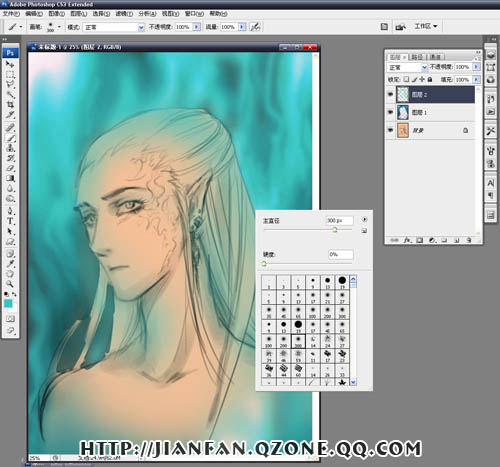Click the master diameter input field
The height and width of the screenshot is (467, 500).
pyautogui.click(x=339, y=221)
